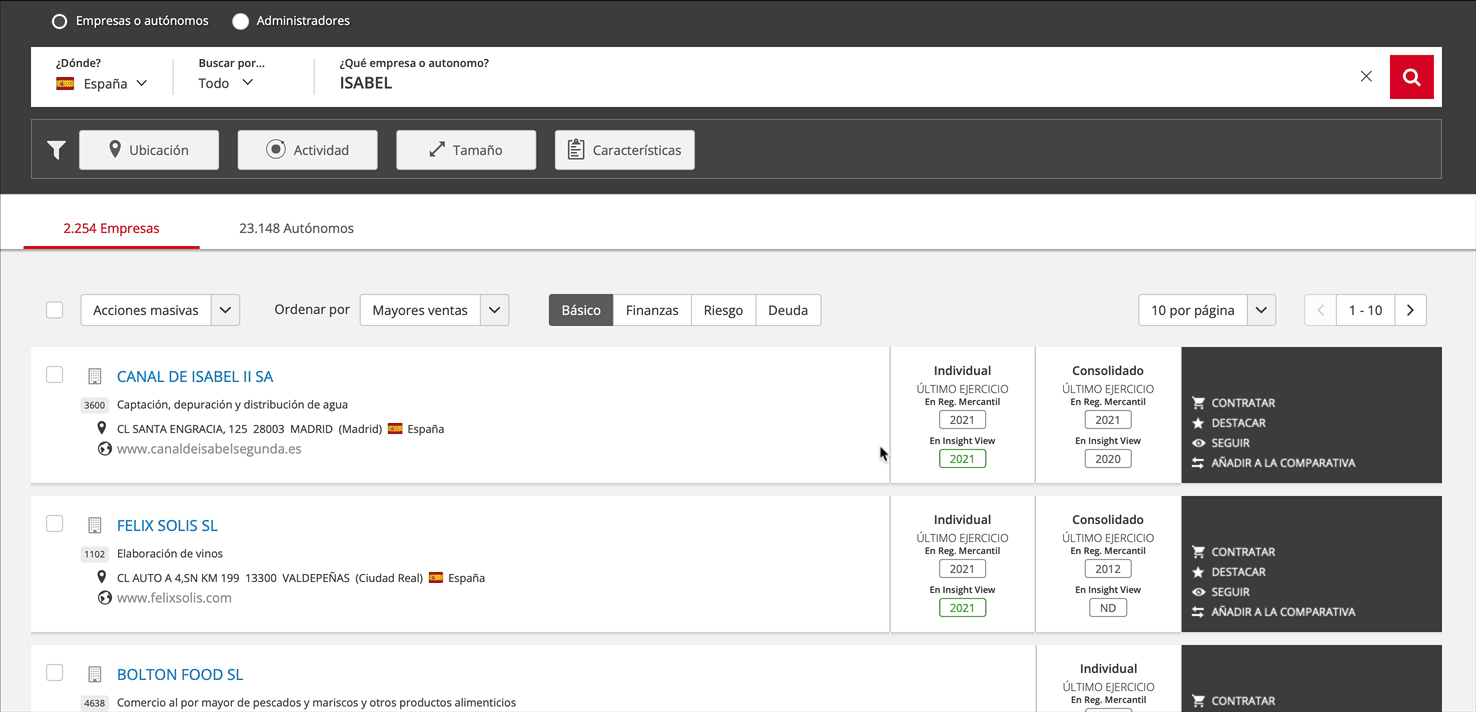
Task: Click CONTRATAR cart icon for Canal de Isabel
Action: [x=1197, y=403]
